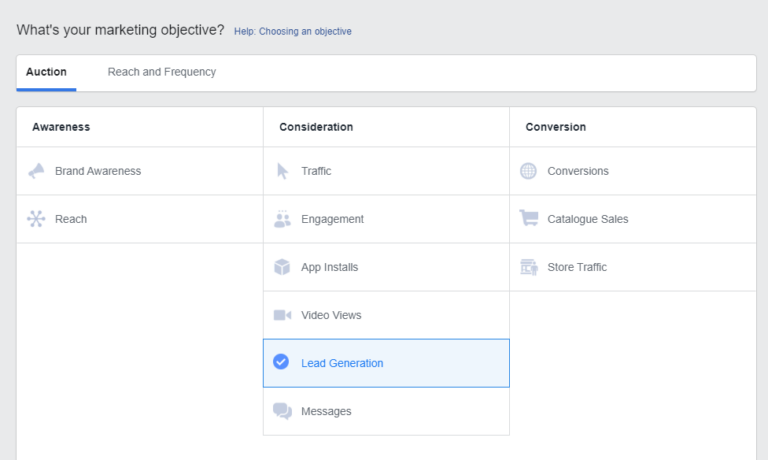
Task: Select the Video Views objective label
Action: tap(331, 315)
